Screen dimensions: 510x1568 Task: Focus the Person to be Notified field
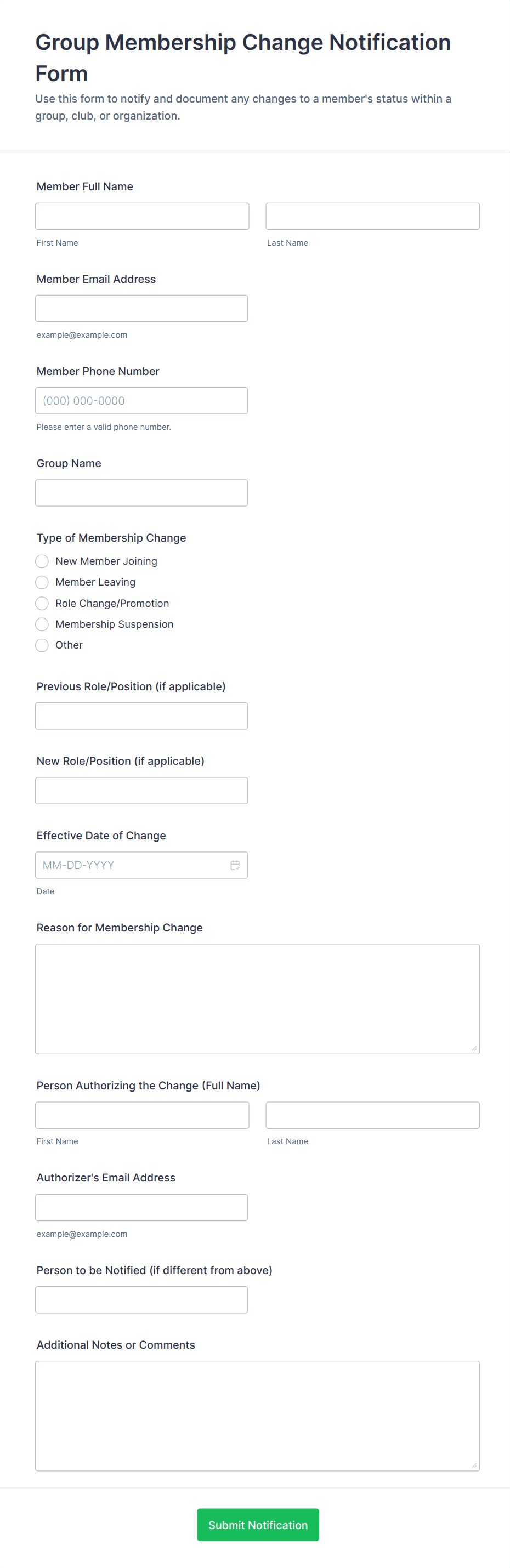pos(141,1299)
